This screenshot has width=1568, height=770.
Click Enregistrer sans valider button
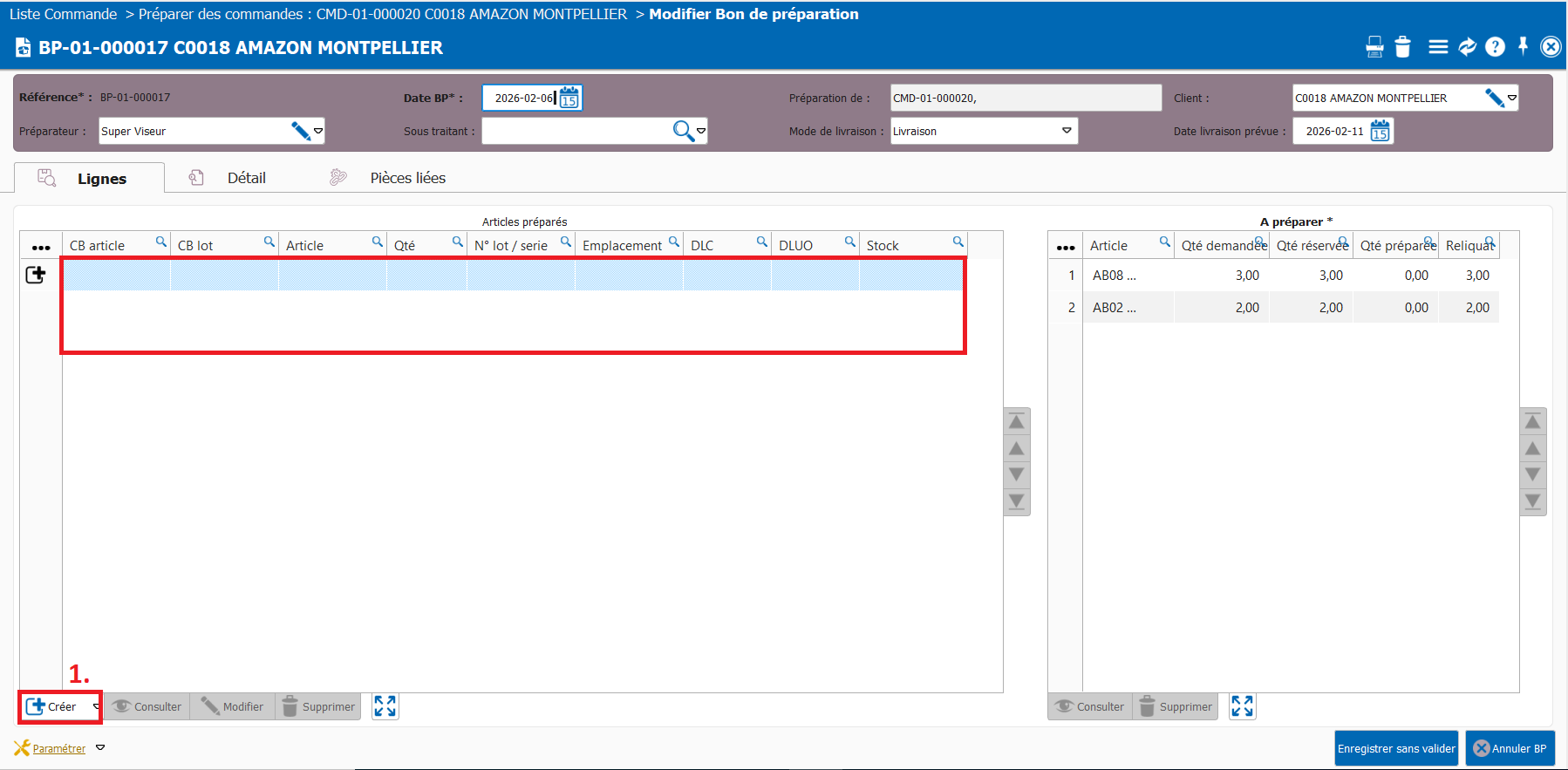[1396, 748]
